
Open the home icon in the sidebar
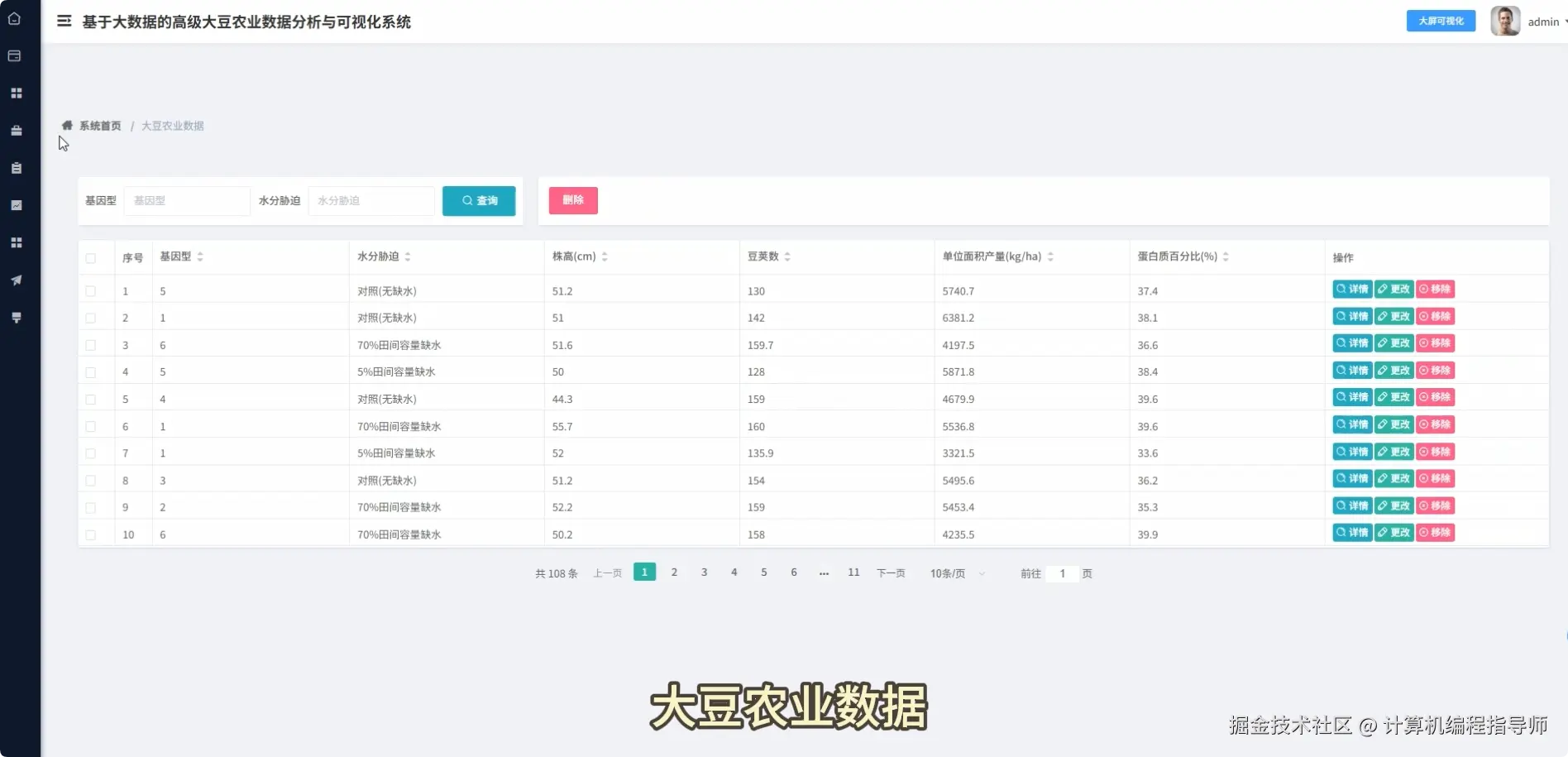[x=16, y=18]
